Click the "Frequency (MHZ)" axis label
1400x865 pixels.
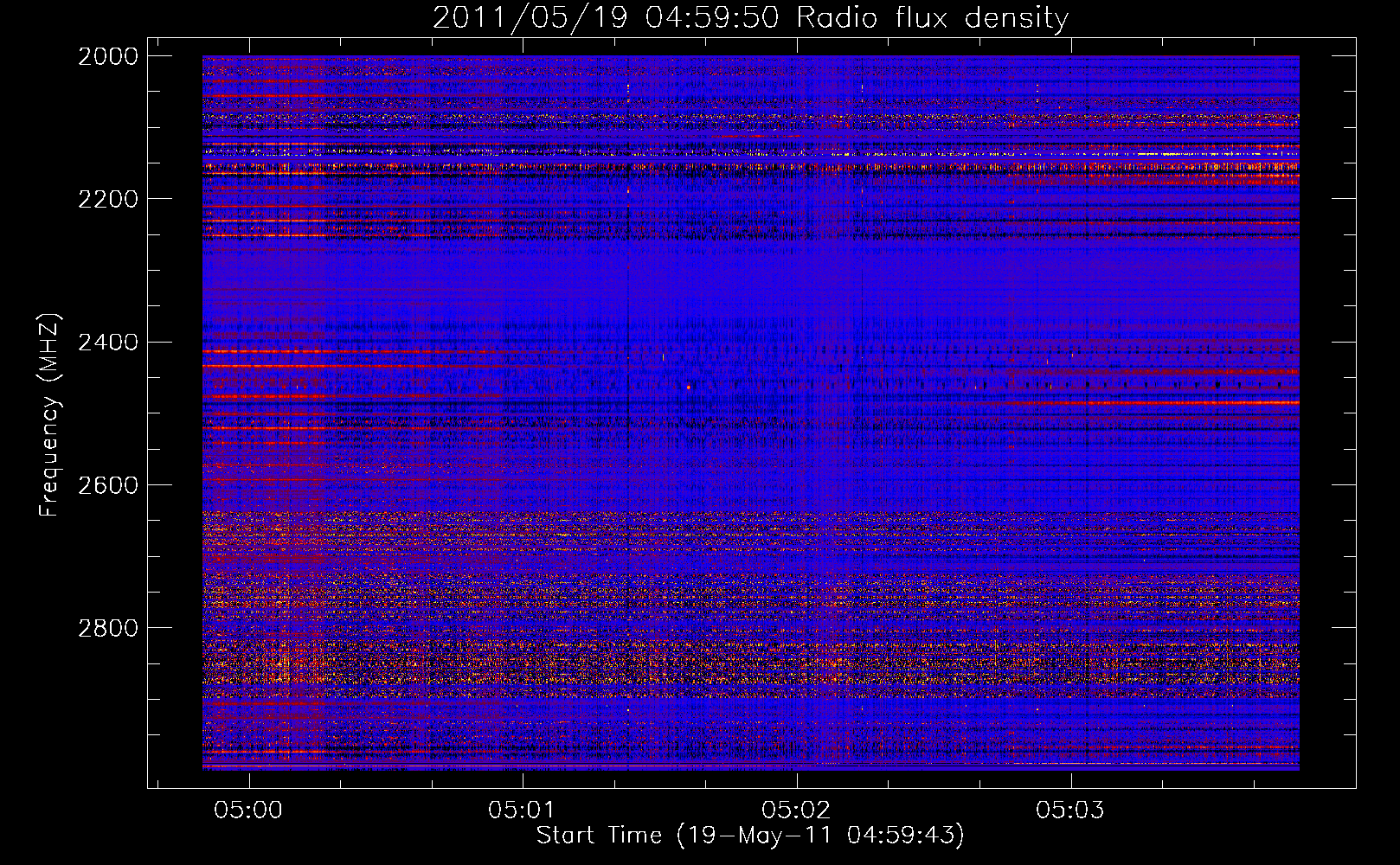[50, 415]
